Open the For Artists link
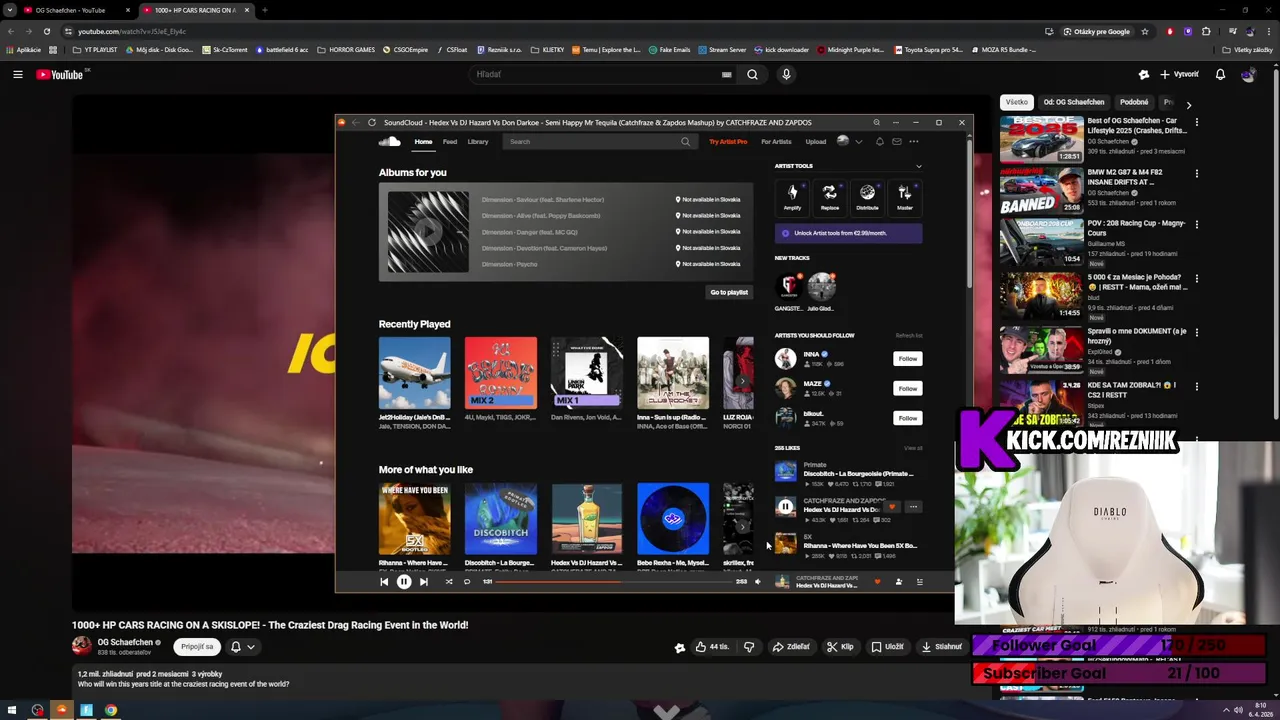The width and height of the screenshot is (1280, 720). click(x=776, y=141)
